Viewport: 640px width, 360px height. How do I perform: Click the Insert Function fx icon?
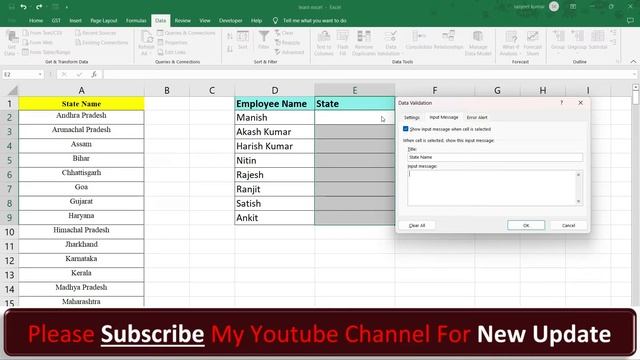(x=94, y=74)
